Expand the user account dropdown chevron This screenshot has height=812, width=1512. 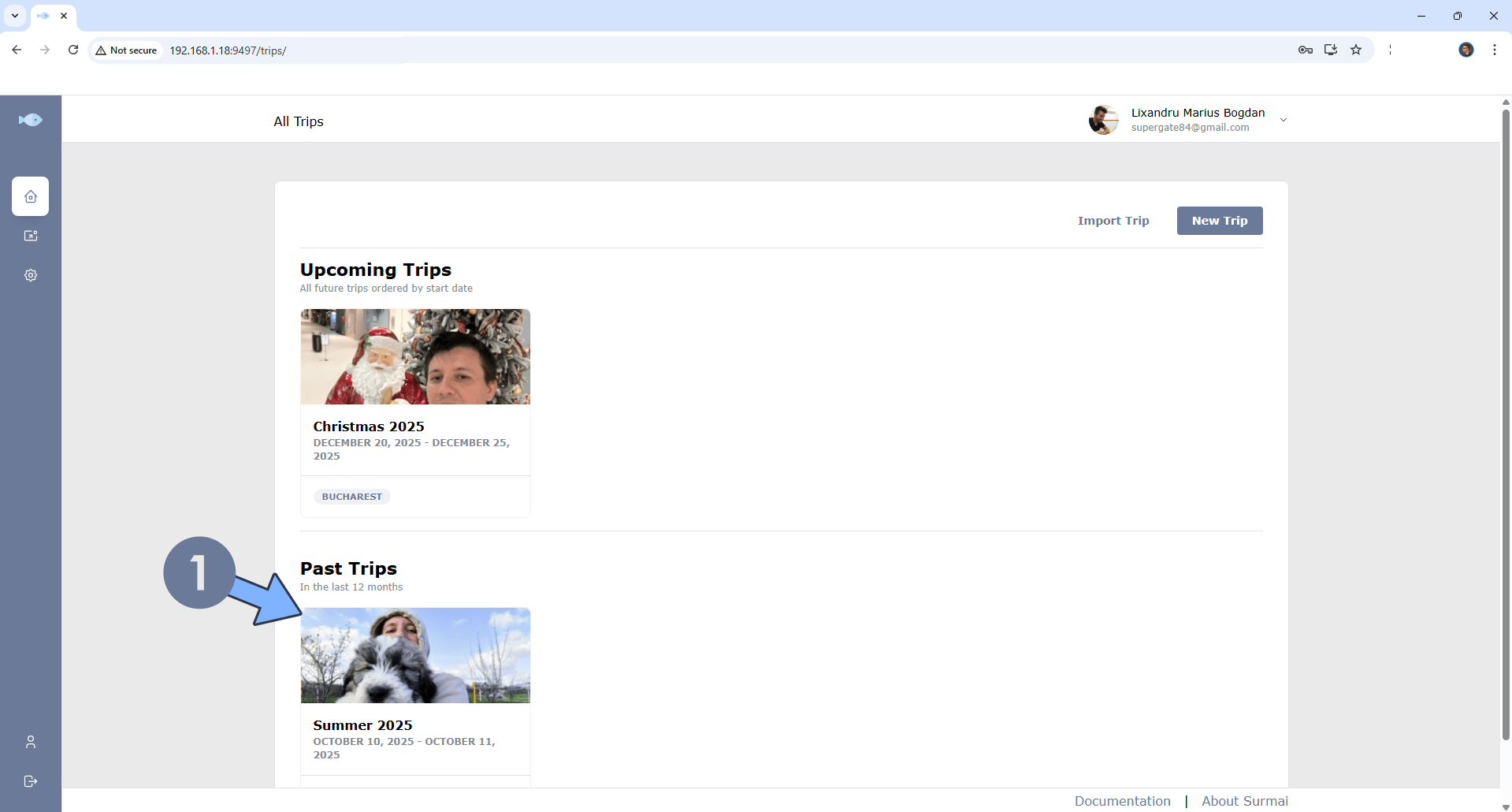pyautogui.click(x=1284, y=120)
